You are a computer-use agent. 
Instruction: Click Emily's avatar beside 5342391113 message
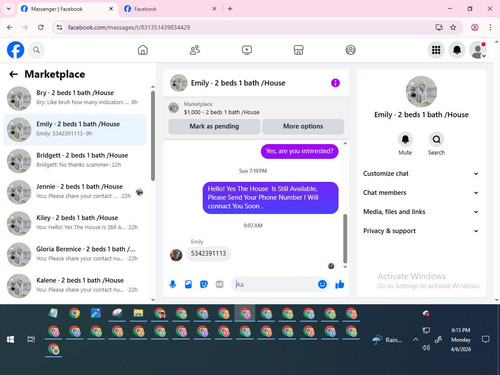(176, 255)
